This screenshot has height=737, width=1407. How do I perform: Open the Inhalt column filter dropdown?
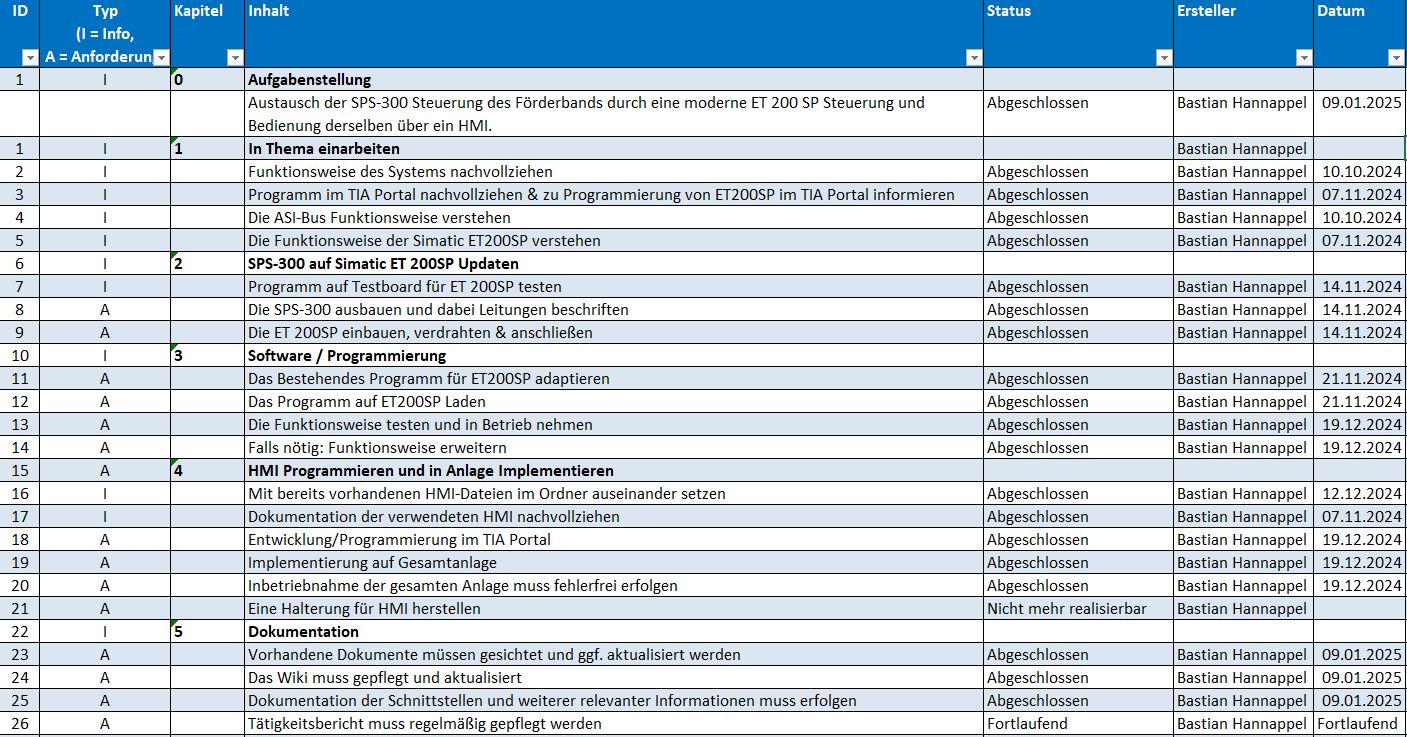[x=974, y=58]
